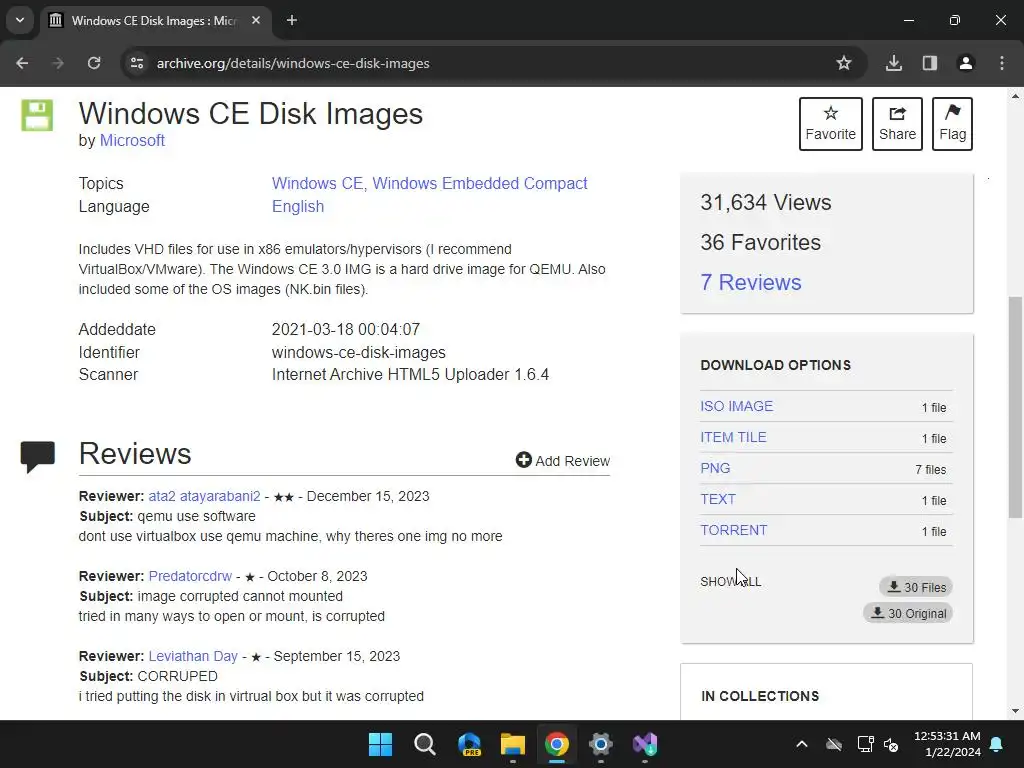1024x768 pixels.
Task: Click the OneDrive cloud tray icon
Action: [x=834, y=744]
